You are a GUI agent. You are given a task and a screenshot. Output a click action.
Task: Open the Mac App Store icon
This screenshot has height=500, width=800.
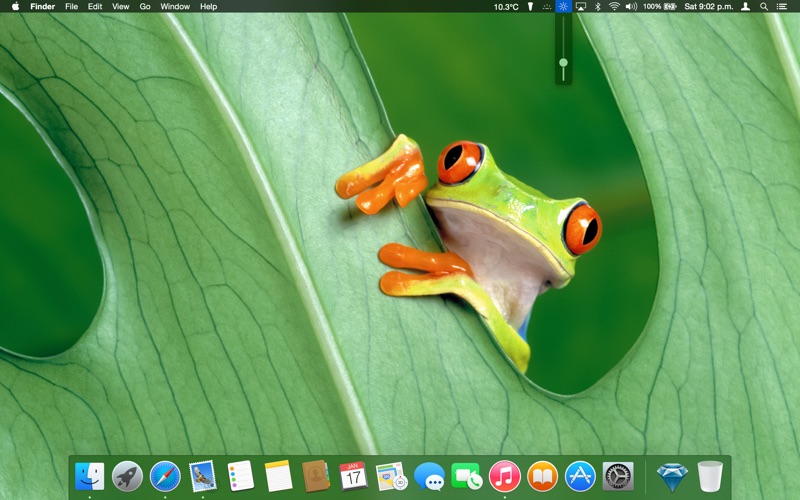[580, 476]
